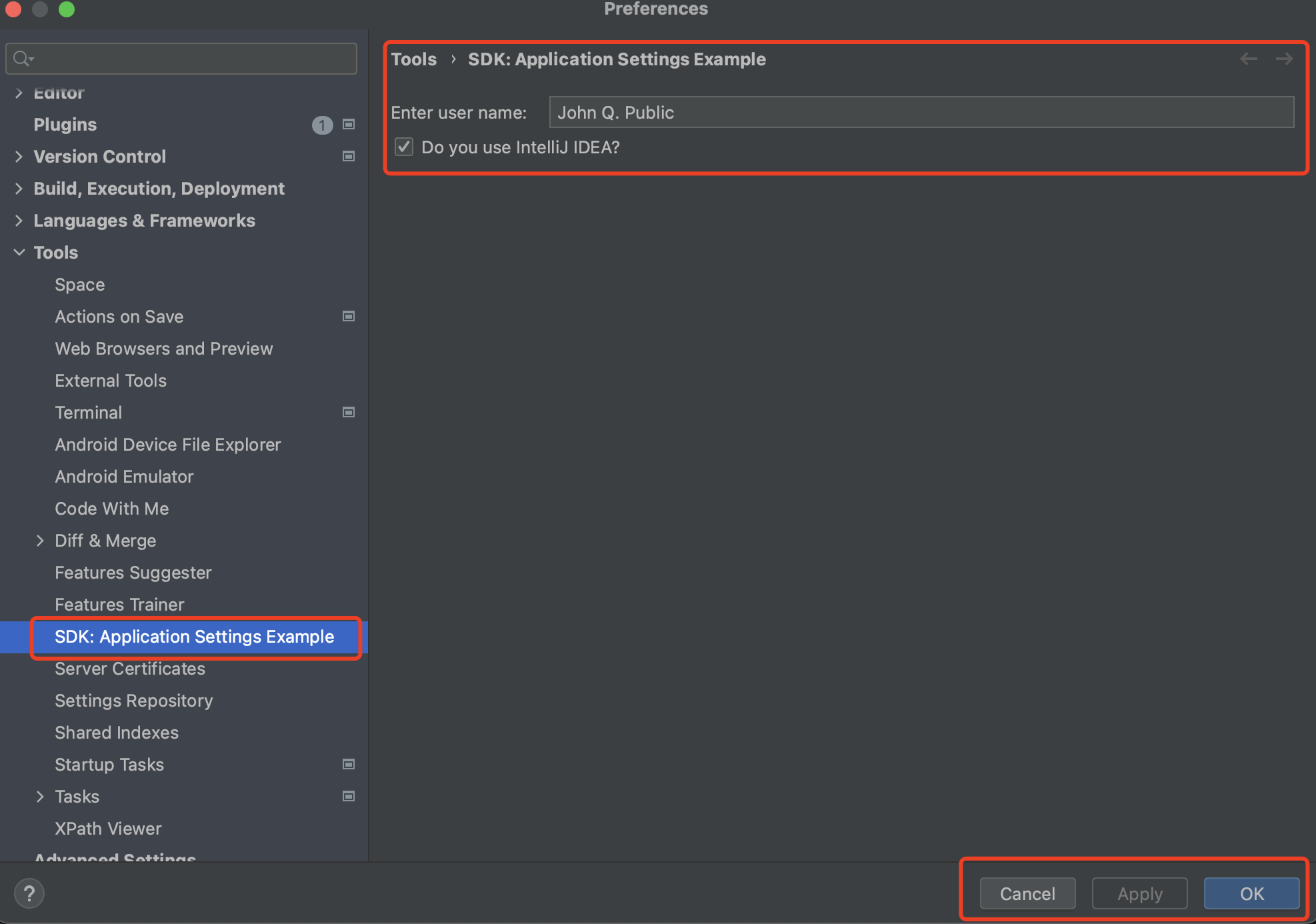Click the plugin count badge showing 1
This screenshot has width=1316, height=924.
323,125
